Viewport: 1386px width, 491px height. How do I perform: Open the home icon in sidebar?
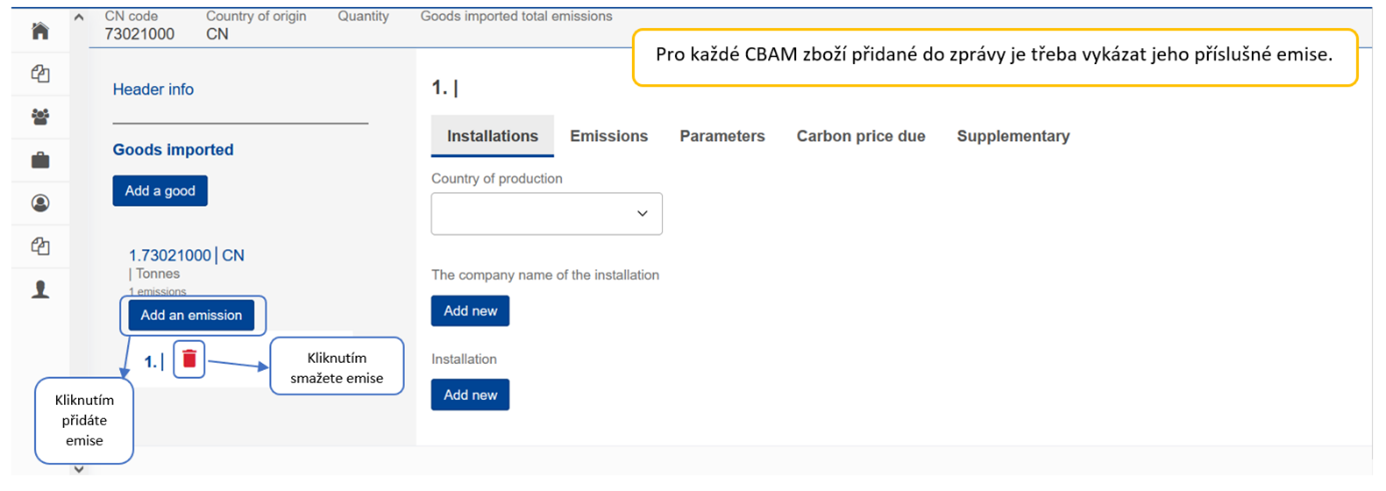40,32
